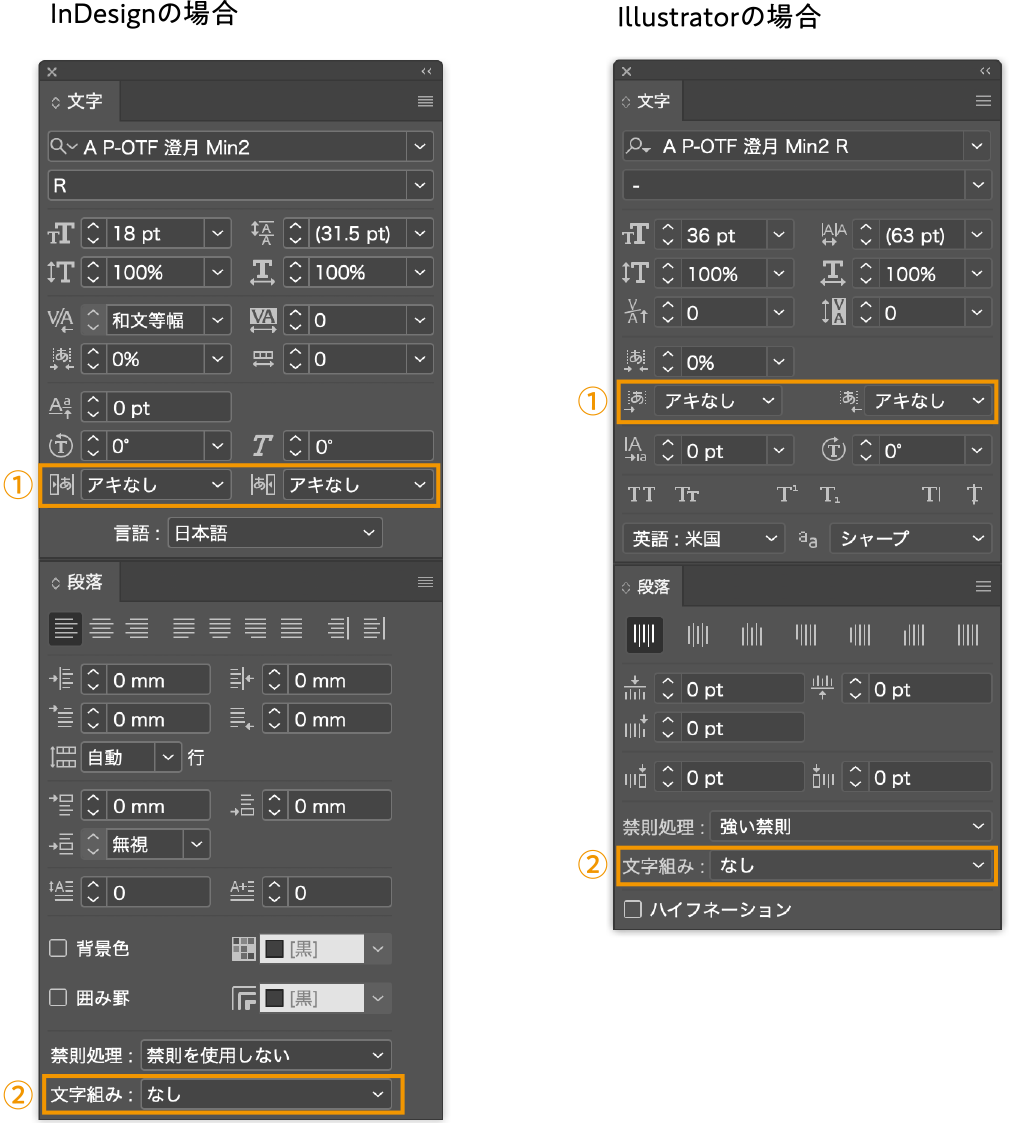This screenshot has height=1123, width=1023.
Task: Click the Illustrator 0% tsume field
Action: point(724,362)
